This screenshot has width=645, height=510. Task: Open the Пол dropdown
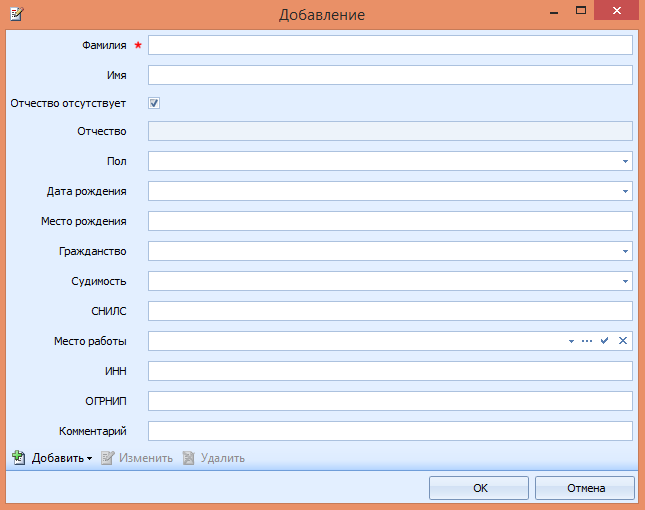[625, 161]
